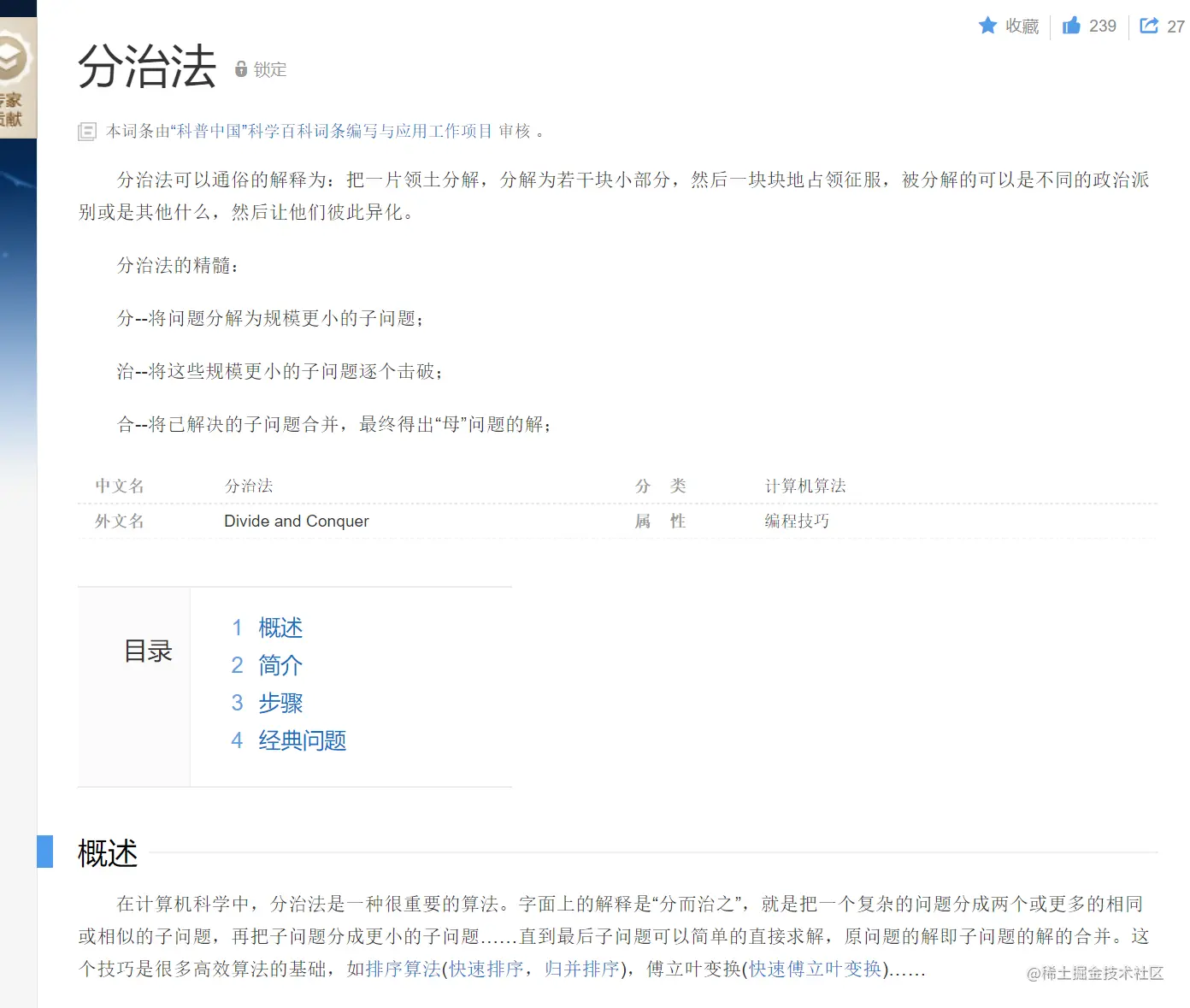Open the 快速排序 link
The width and height of the screenshot is (1190, 1008).
pyautogui.click(x=486, y=969)
